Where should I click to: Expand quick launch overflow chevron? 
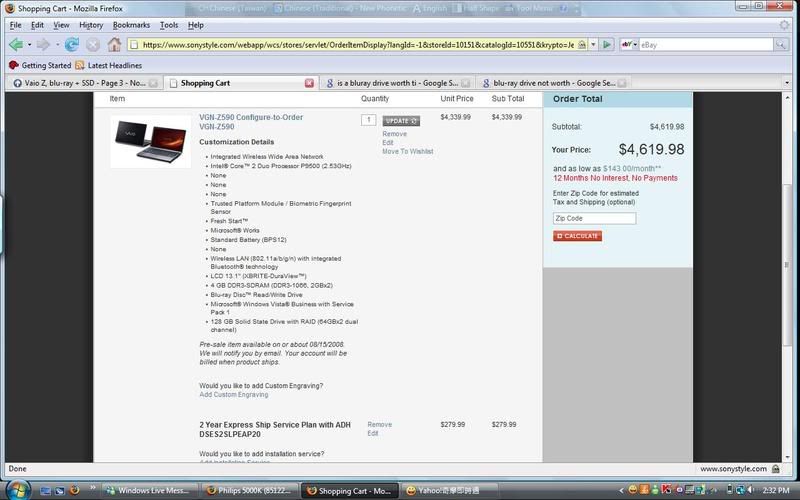(93, 488)
